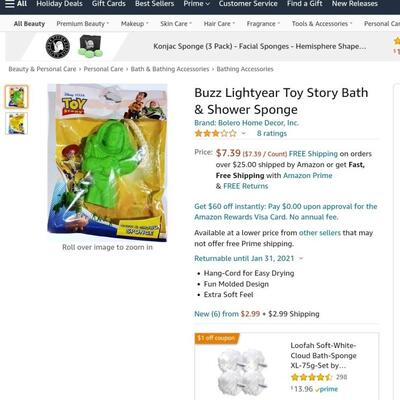Select the first Buzz sponge thumbnail
This screenshot has height=400, width=400.
coord(16,97)
